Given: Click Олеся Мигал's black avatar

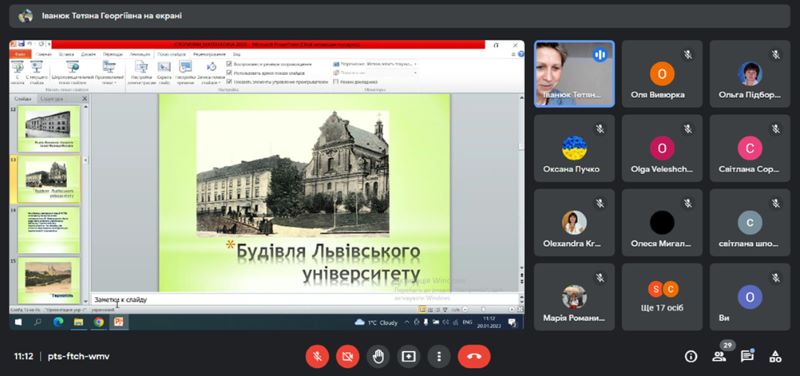Looking at the screenshot, I should [x=662, y=222].
